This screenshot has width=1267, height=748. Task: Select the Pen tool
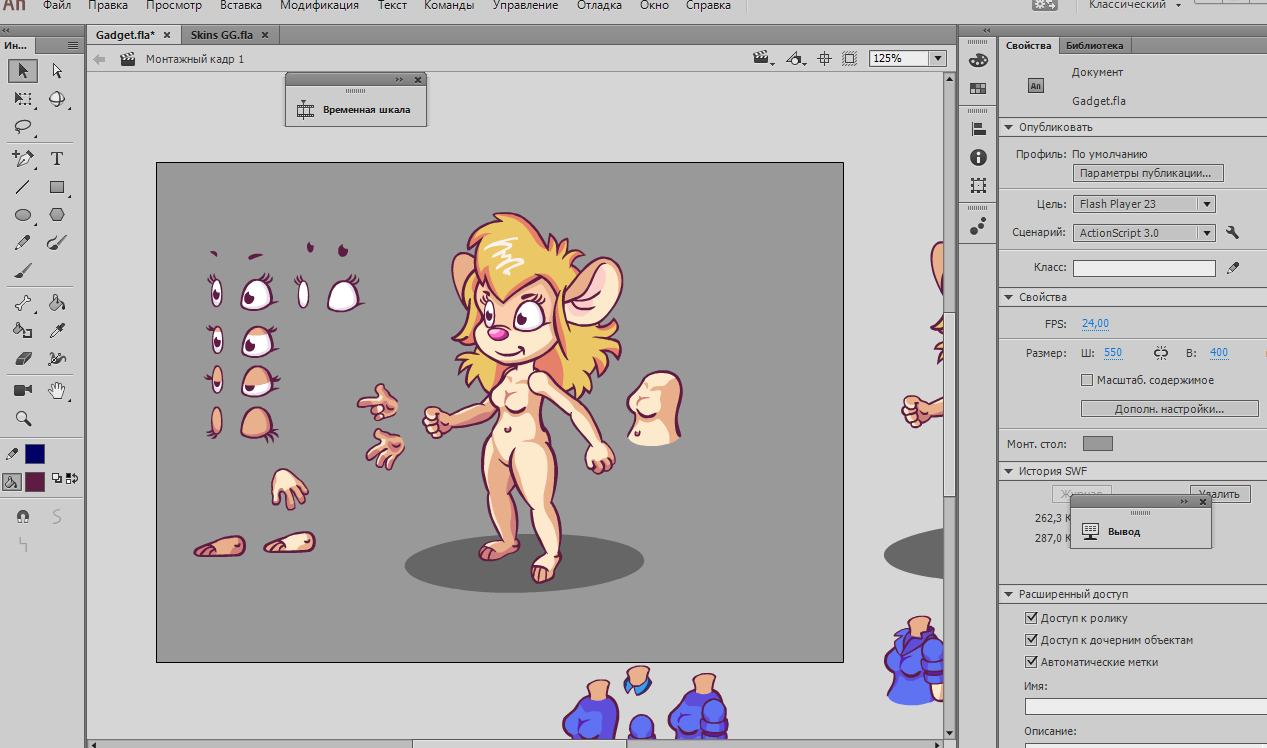point(23,158)
